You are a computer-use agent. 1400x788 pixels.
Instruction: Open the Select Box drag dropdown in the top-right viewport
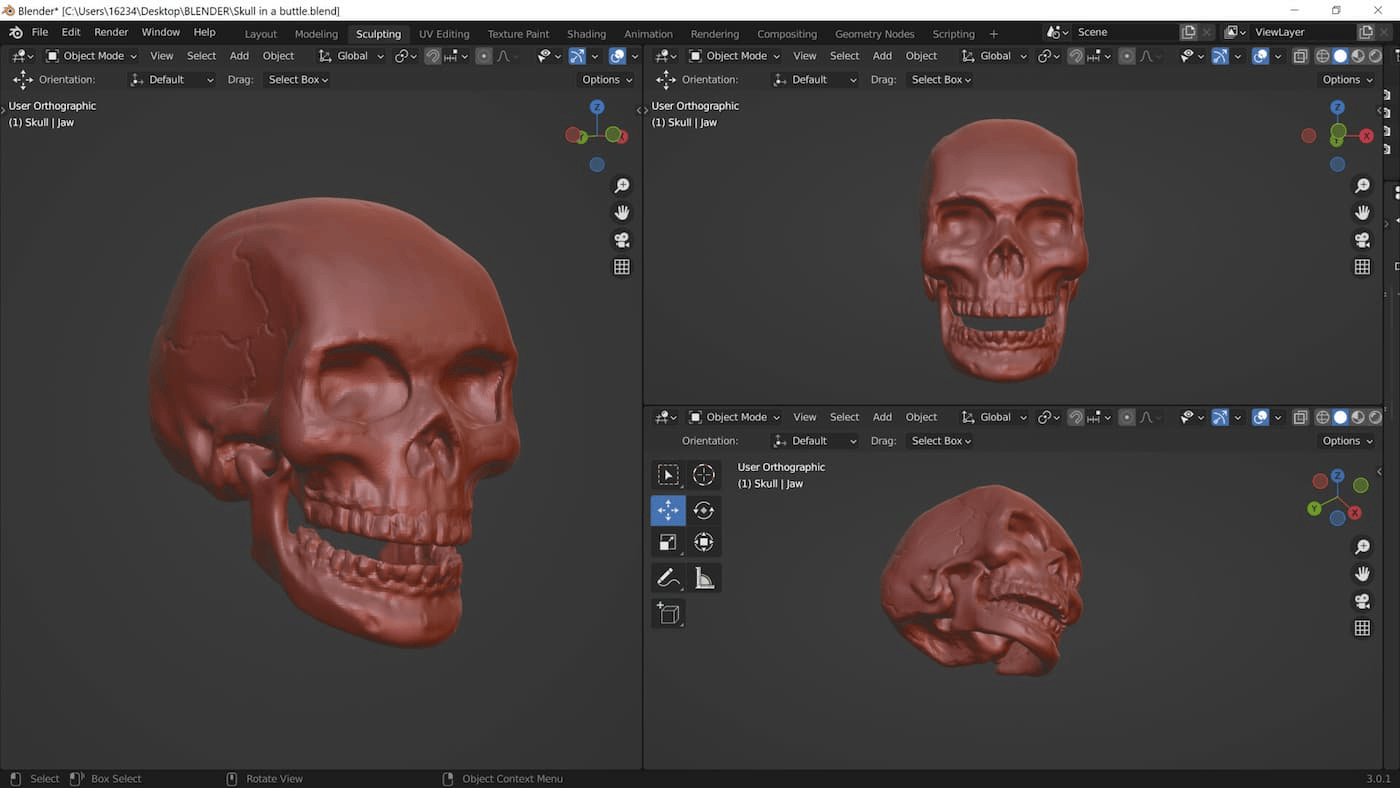point(941,79)
